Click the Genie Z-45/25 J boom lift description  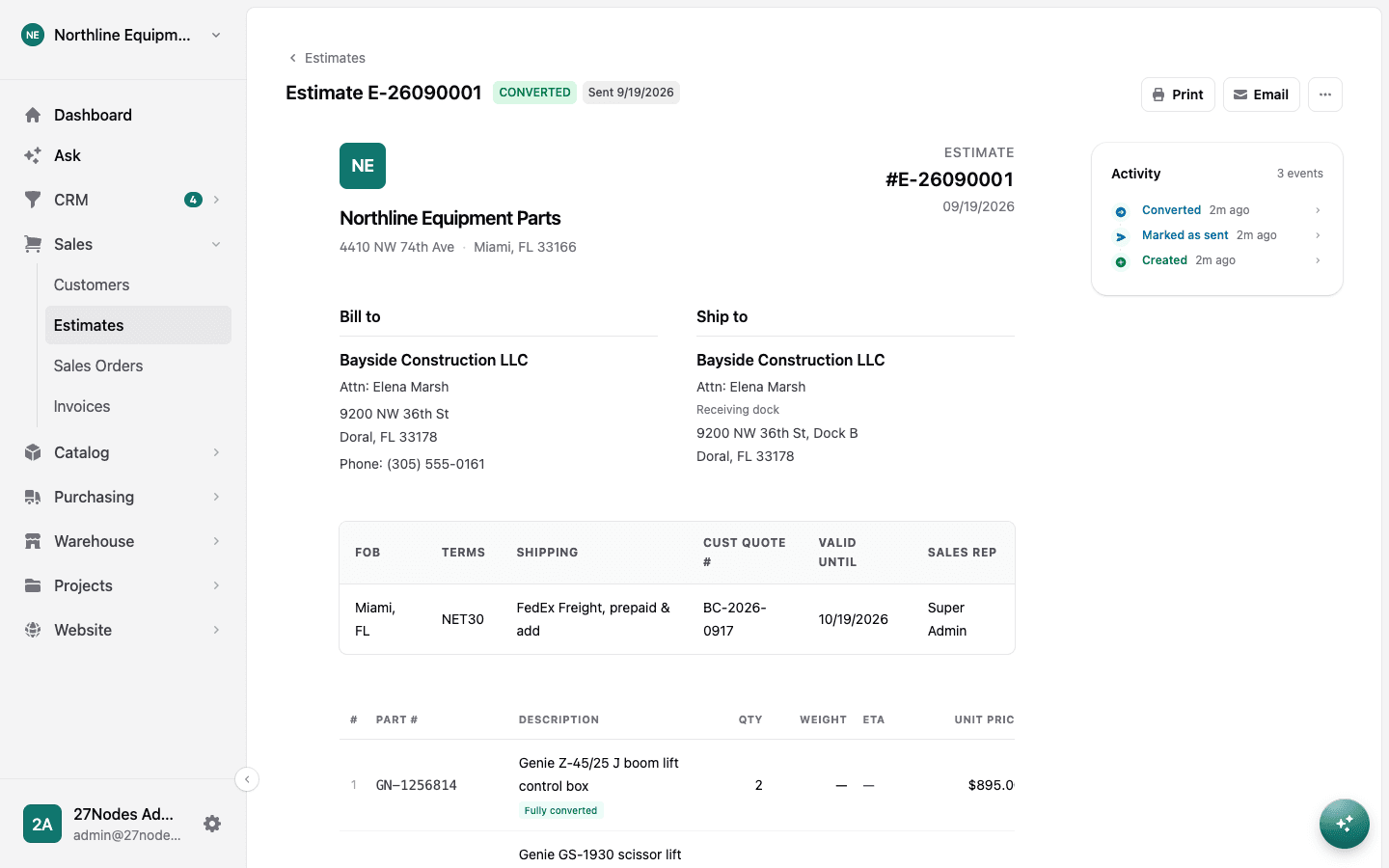[599, 774]
